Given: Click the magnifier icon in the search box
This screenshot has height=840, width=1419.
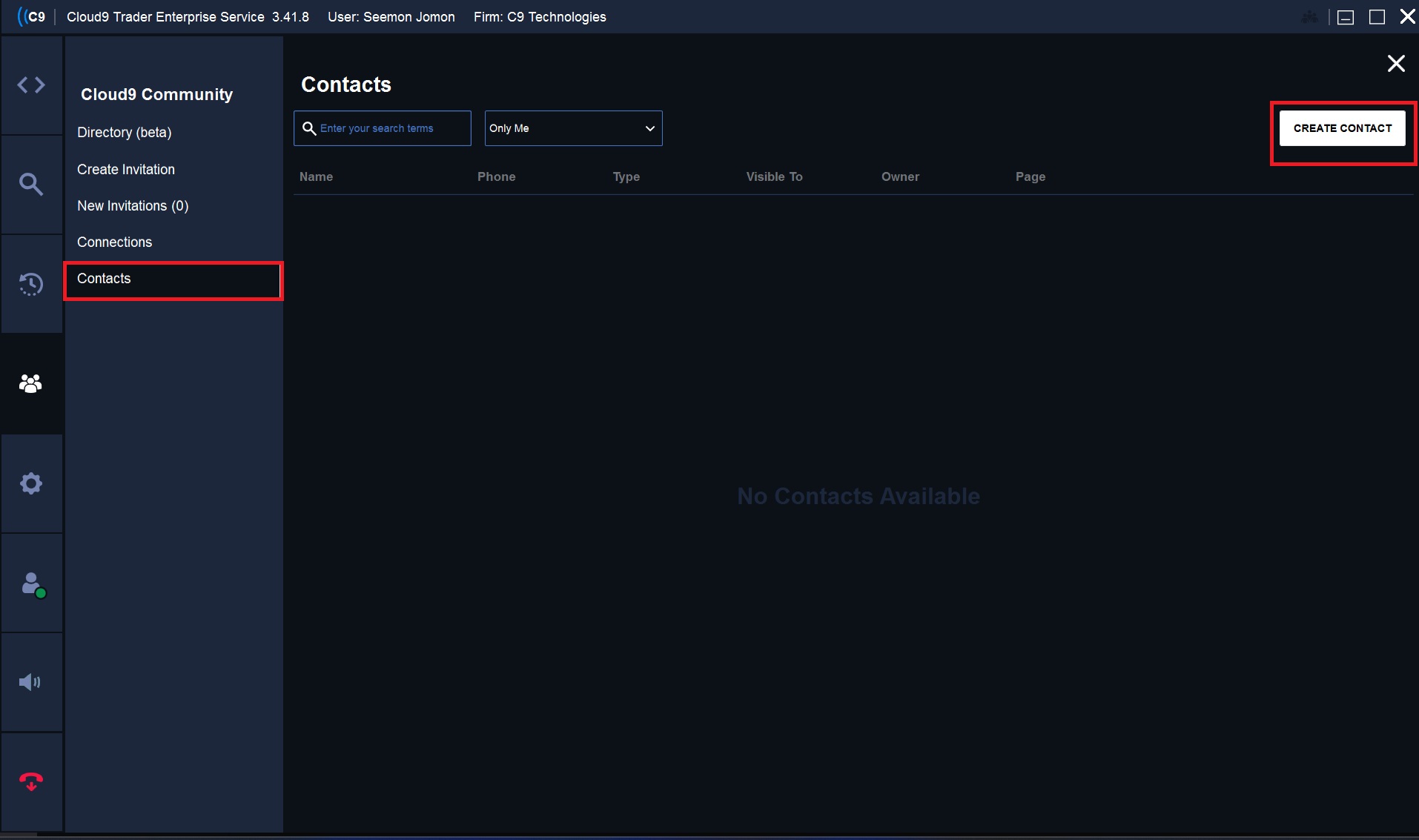Looking at the screenshot, I should pyautogui.click(x=309, y=128).
